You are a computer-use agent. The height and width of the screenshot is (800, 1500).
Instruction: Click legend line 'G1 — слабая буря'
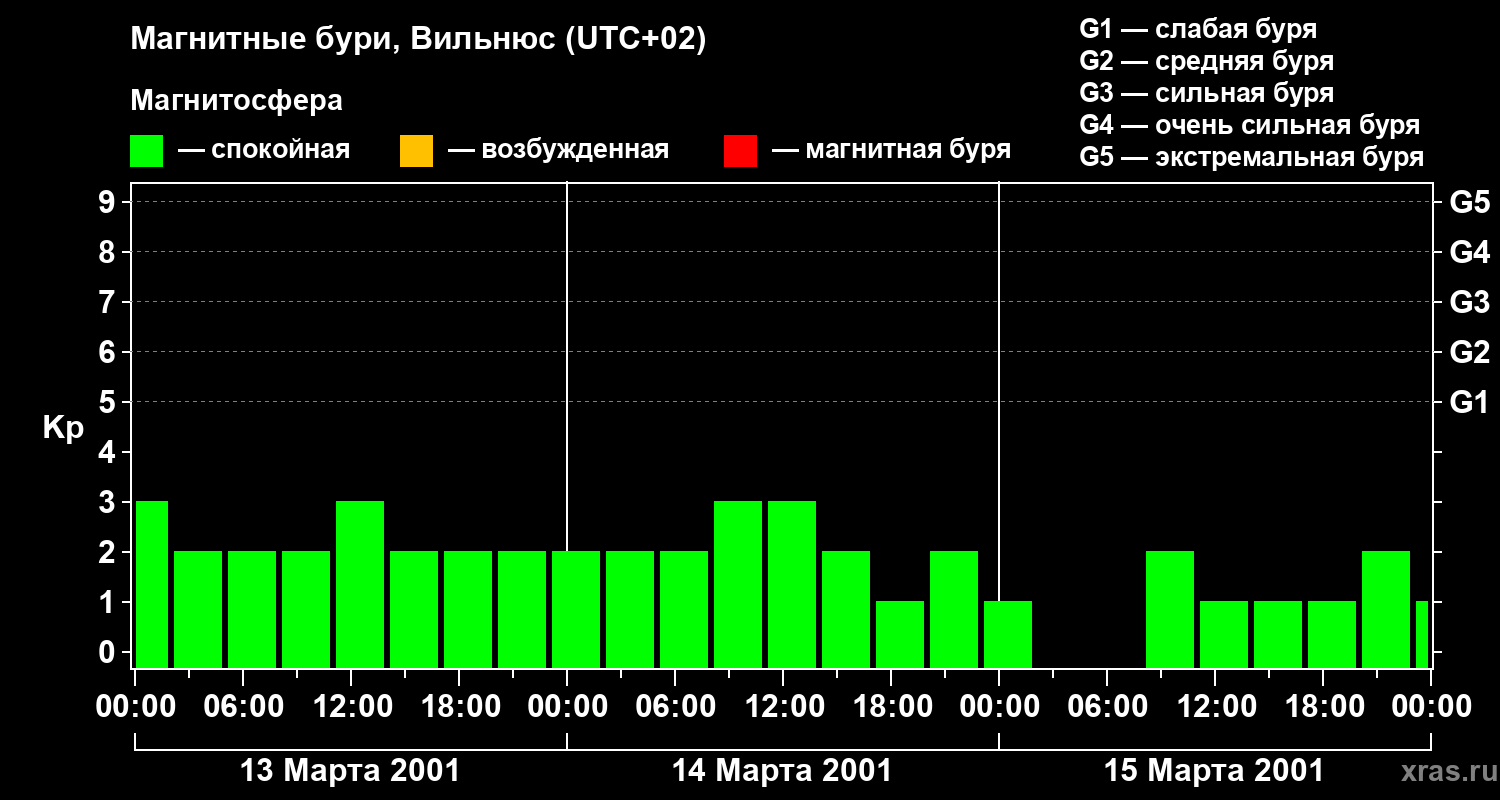click(x=1198, y=29)
